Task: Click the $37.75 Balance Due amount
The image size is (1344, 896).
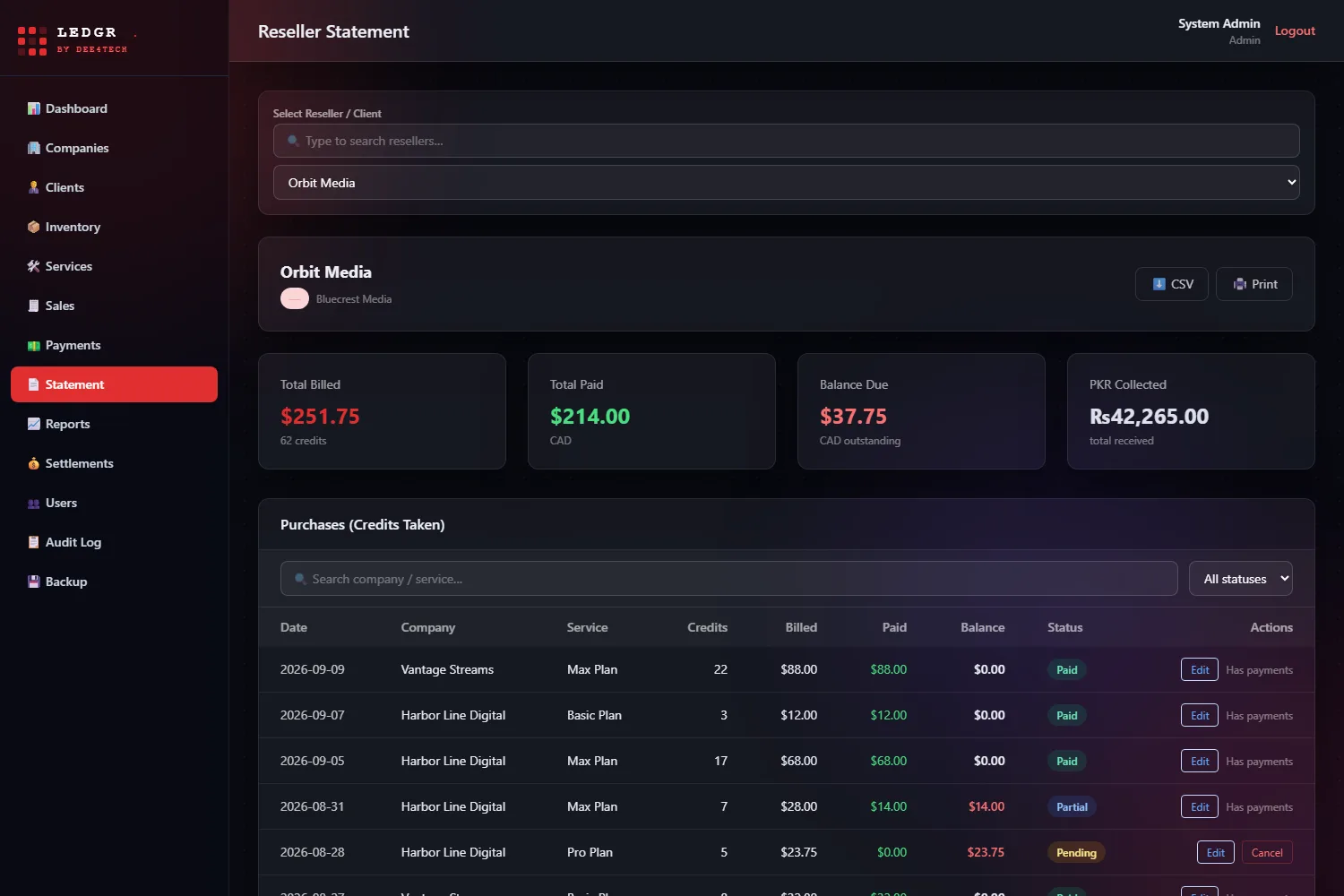Action: pyautogui.click(x=853, y=416)
